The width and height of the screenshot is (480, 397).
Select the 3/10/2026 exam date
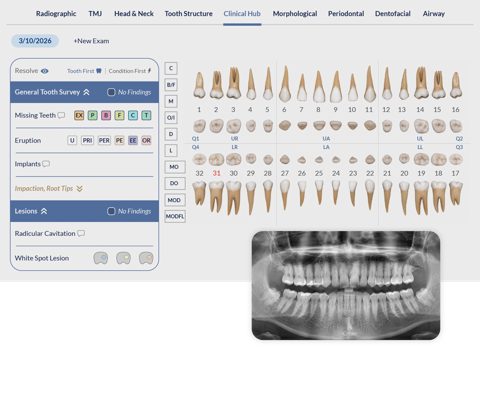(x=35, y=41)
